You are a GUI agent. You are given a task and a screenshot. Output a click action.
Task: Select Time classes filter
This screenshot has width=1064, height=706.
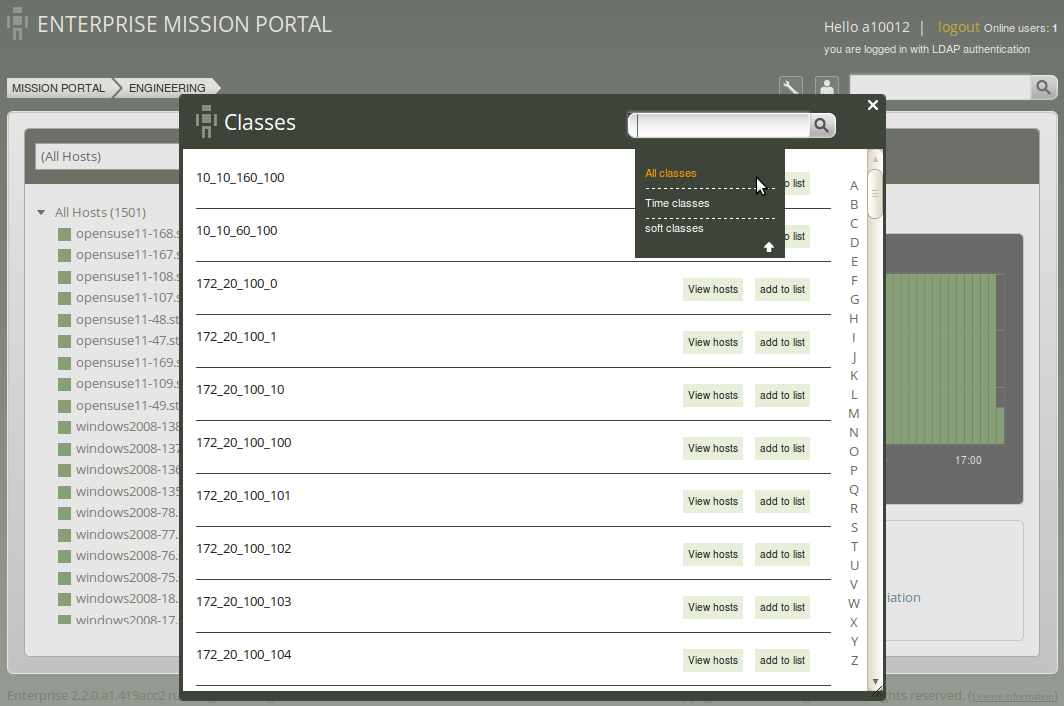pos(677,203)
